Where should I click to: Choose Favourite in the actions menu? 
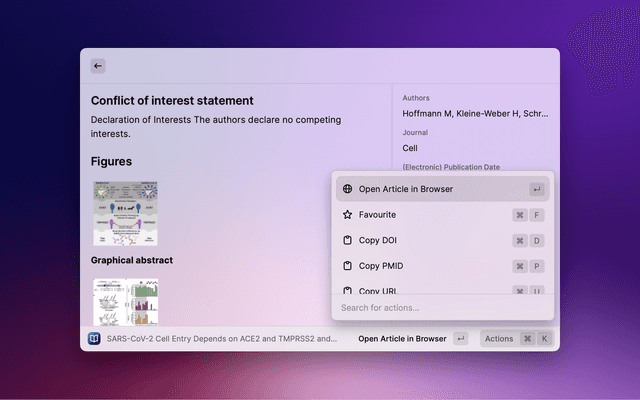pyautogui.click(x=377, y=215)
